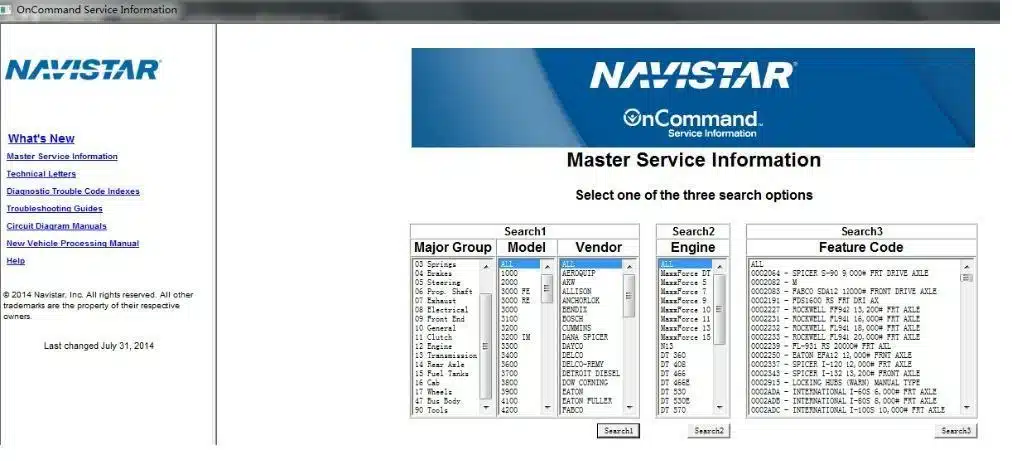Choose MaxxForce 13 in the Engine list
The height and width of the screenshot is (461, 1012).
(685, 329)
